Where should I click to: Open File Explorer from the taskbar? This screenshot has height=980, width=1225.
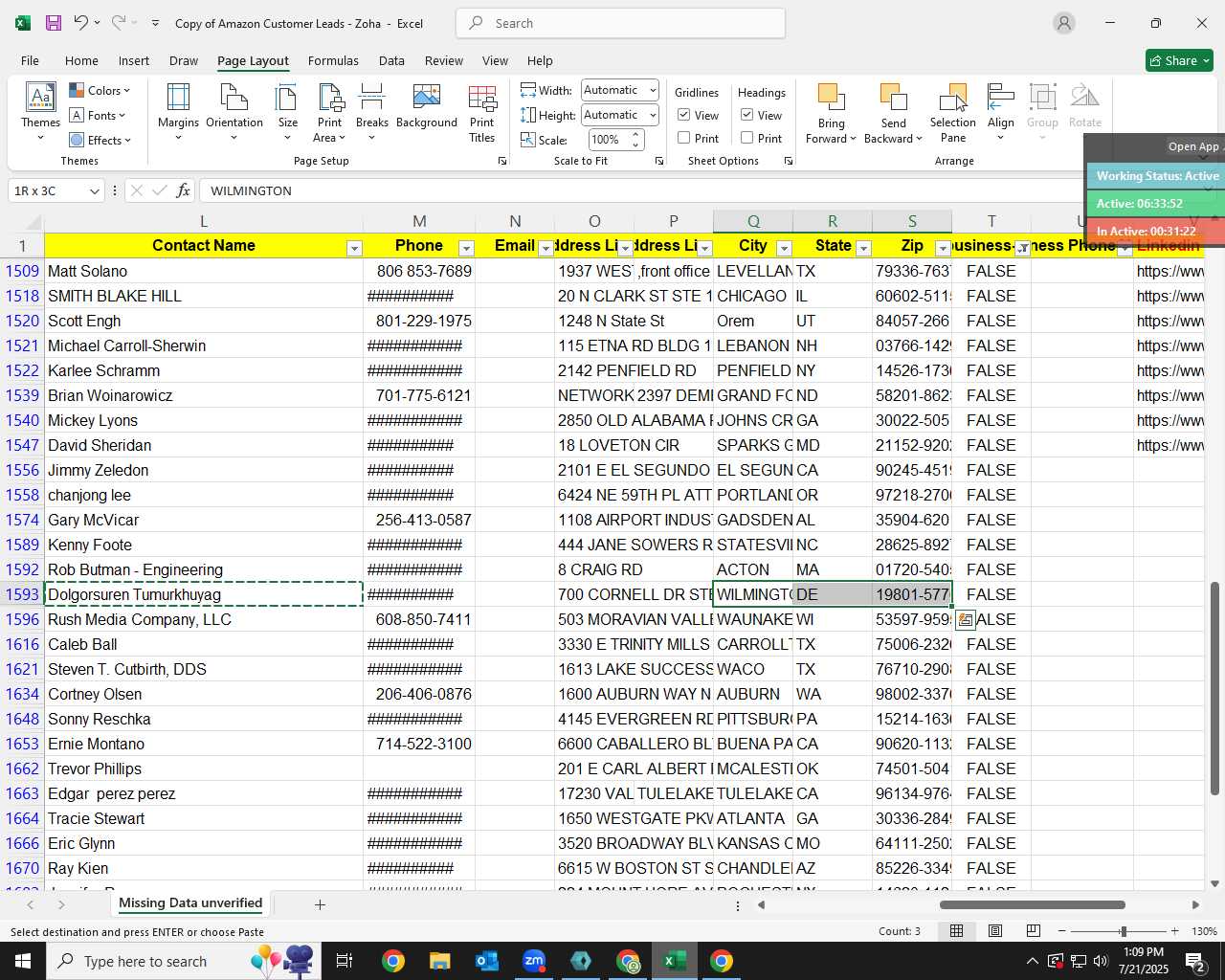439,961
